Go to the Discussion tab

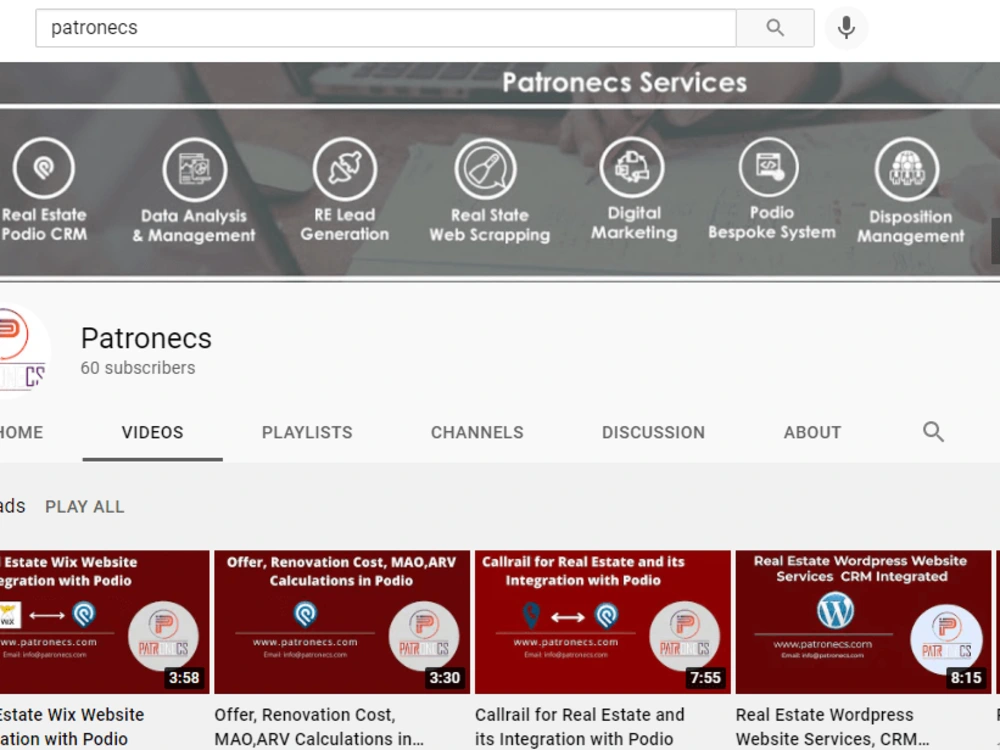(x=653, y=432)
